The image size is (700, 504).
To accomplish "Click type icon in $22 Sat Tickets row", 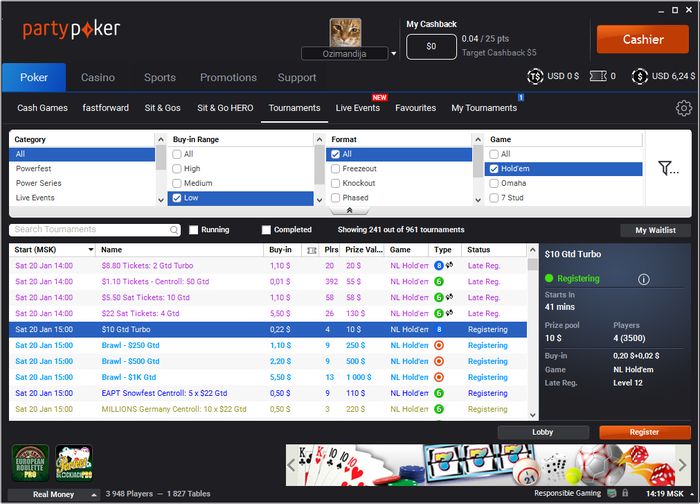I will pos(439,313).
